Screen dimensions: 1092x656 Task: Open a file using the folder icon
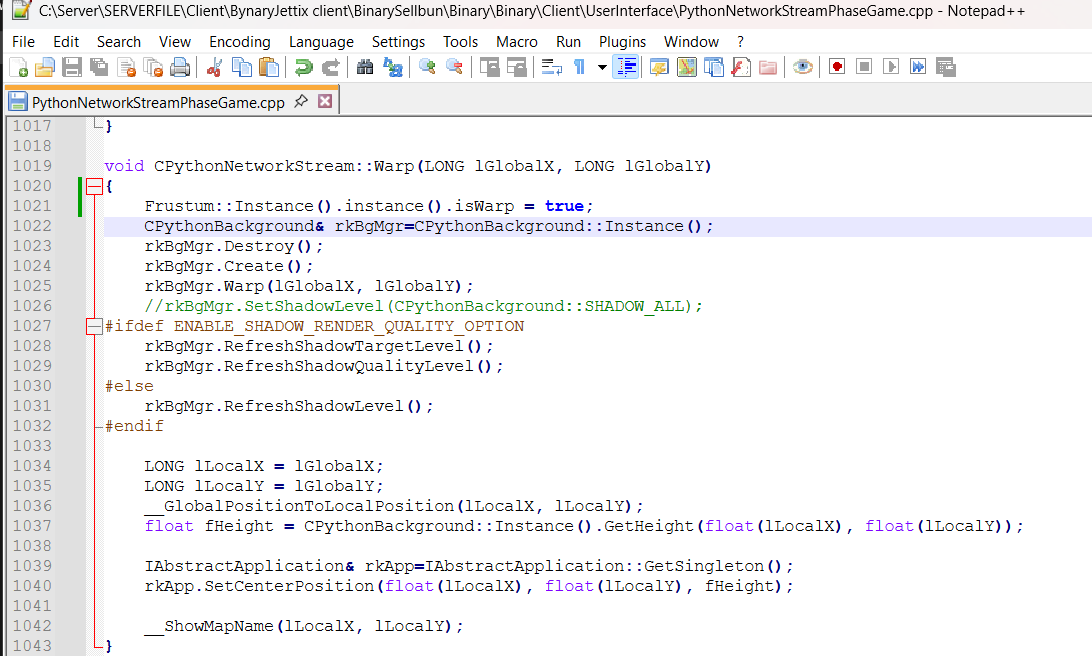45,68
